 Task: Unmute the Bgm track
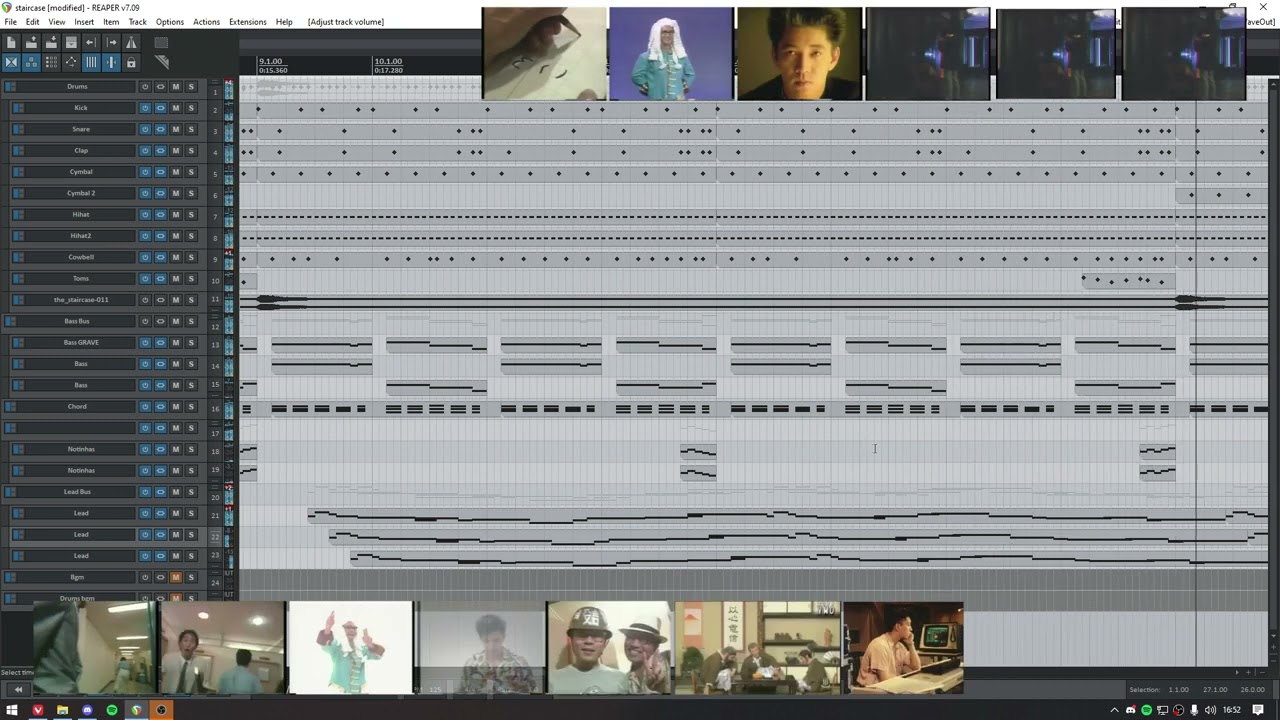point(176,577)
